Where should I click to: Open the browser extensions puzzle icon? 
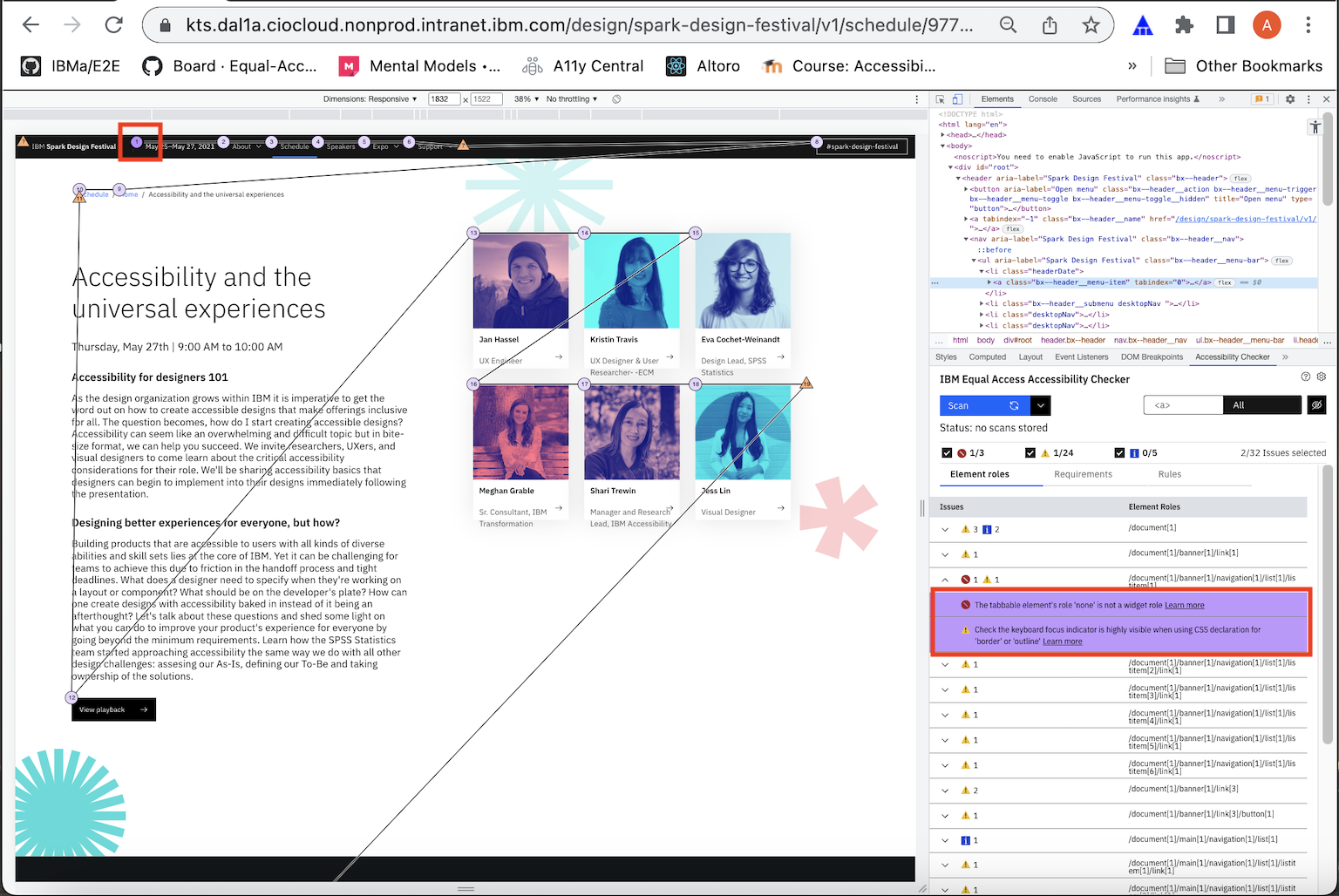click(1184, 25)
